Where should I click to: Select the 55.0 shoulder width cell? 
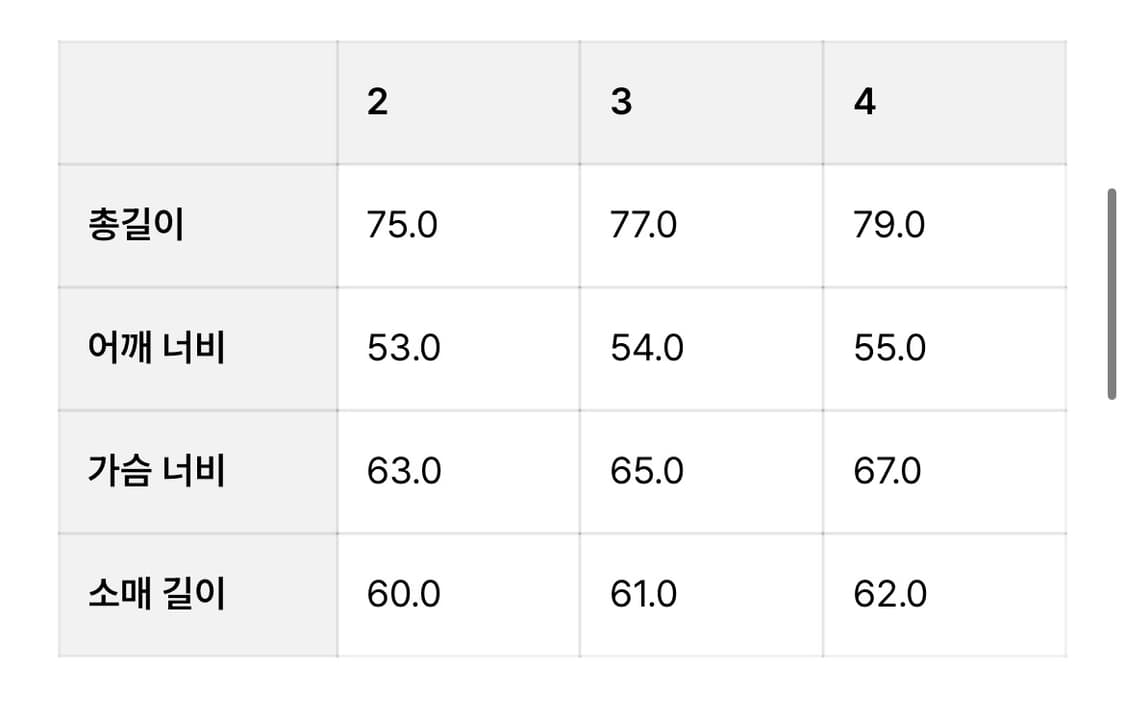click(x=944, y=349)
